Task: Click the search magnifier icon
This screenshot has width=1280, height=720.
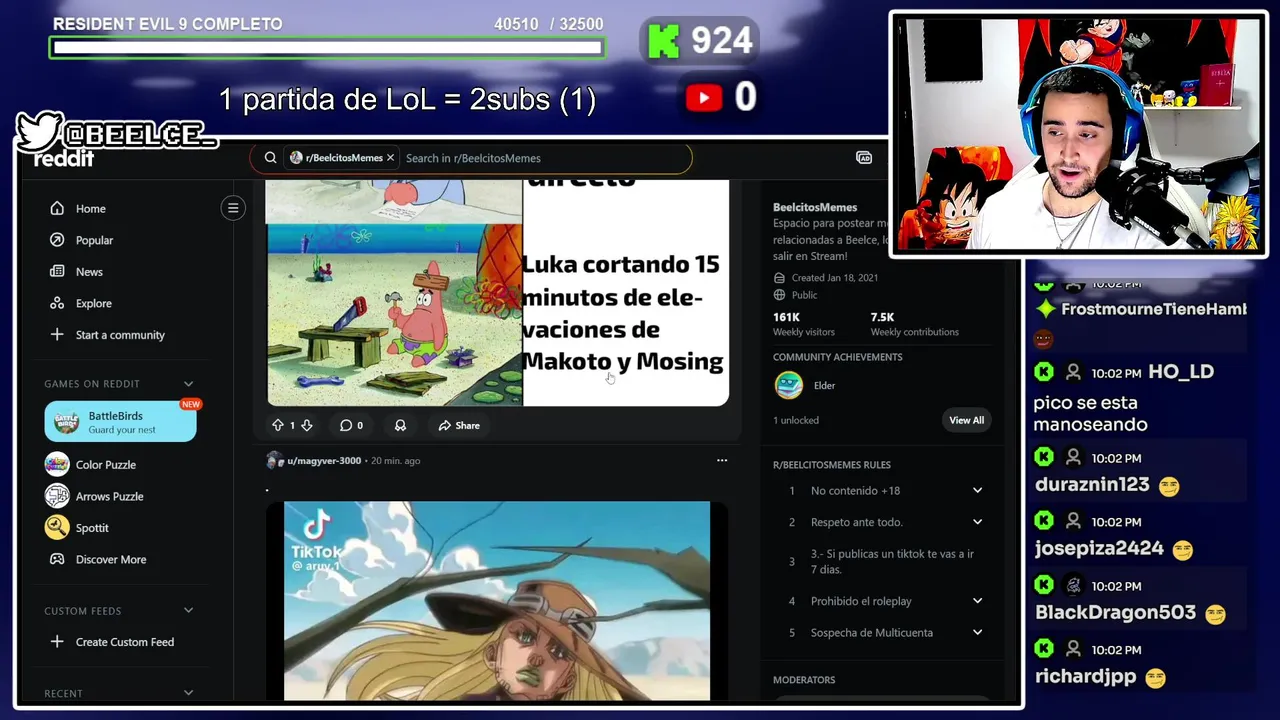Action: pos(270,157)
